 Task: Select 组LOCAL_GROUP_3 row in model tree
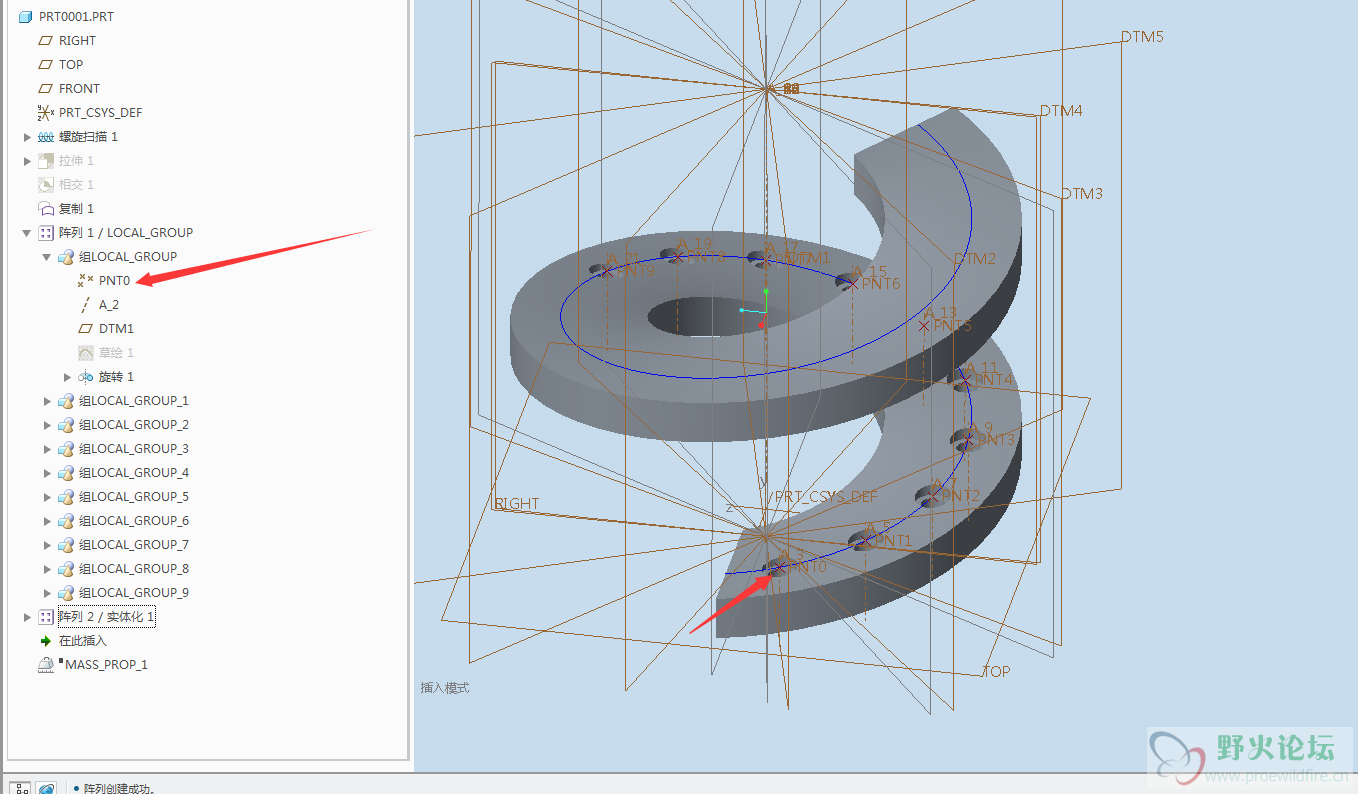(123, 449)
